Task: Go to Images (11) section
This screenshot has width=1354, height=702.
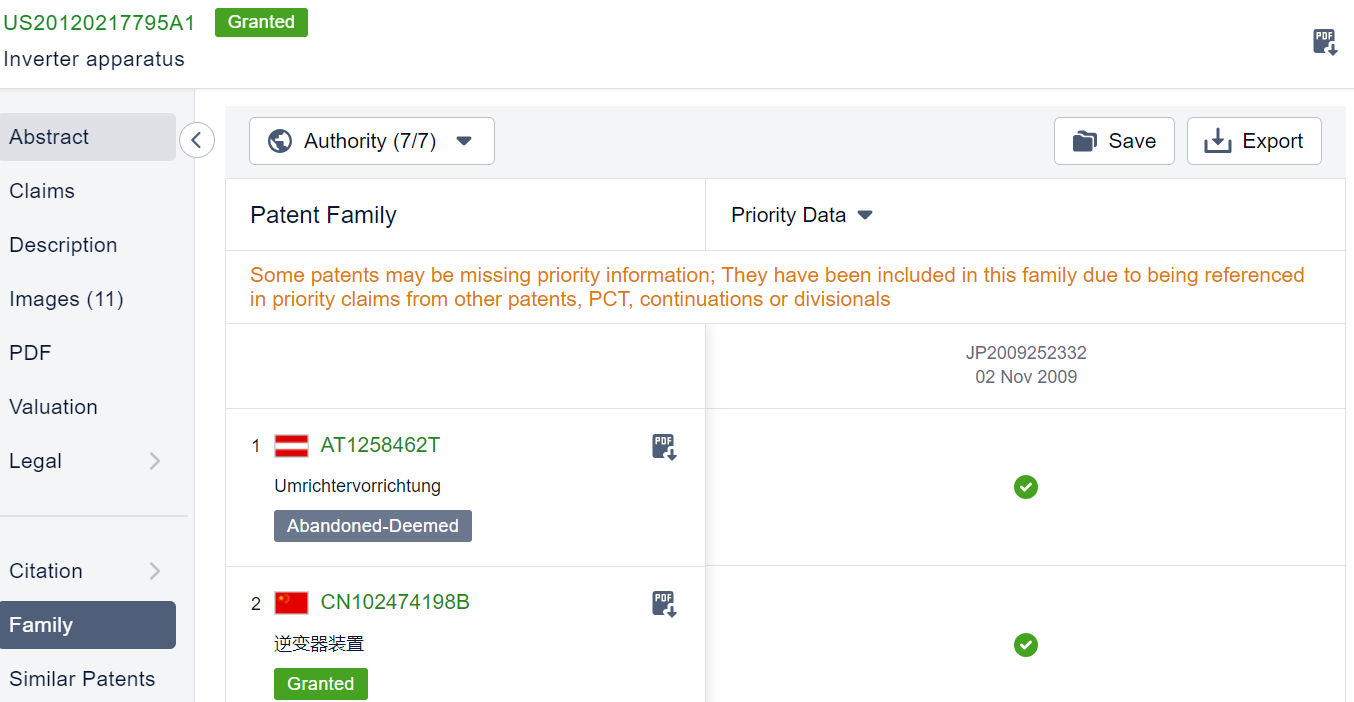Action: pyautogui.click(x=66, y=299)
